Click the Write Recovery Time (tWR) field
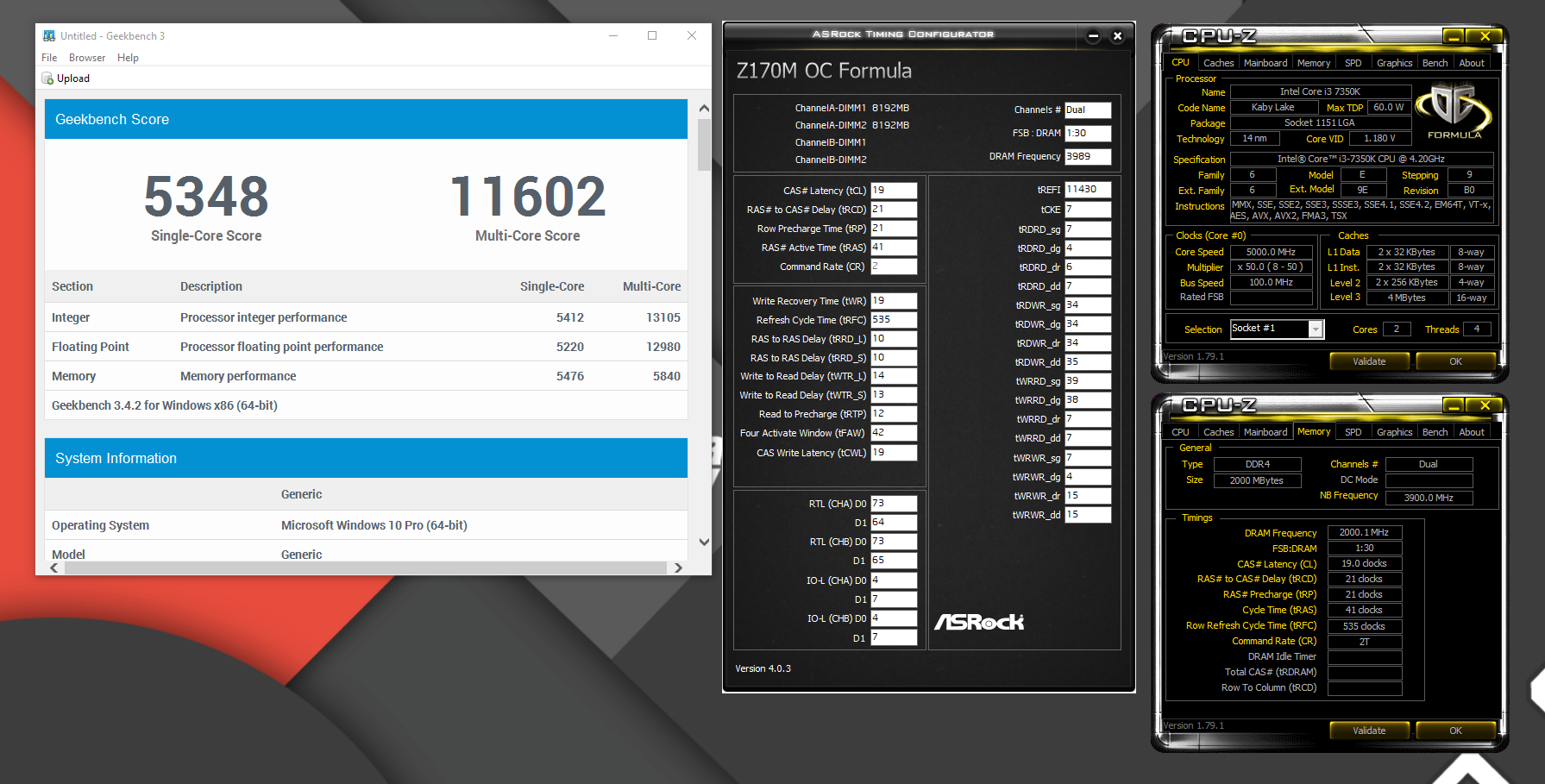This screenshot has height=784, width=1545. click(x=894, y=301)
